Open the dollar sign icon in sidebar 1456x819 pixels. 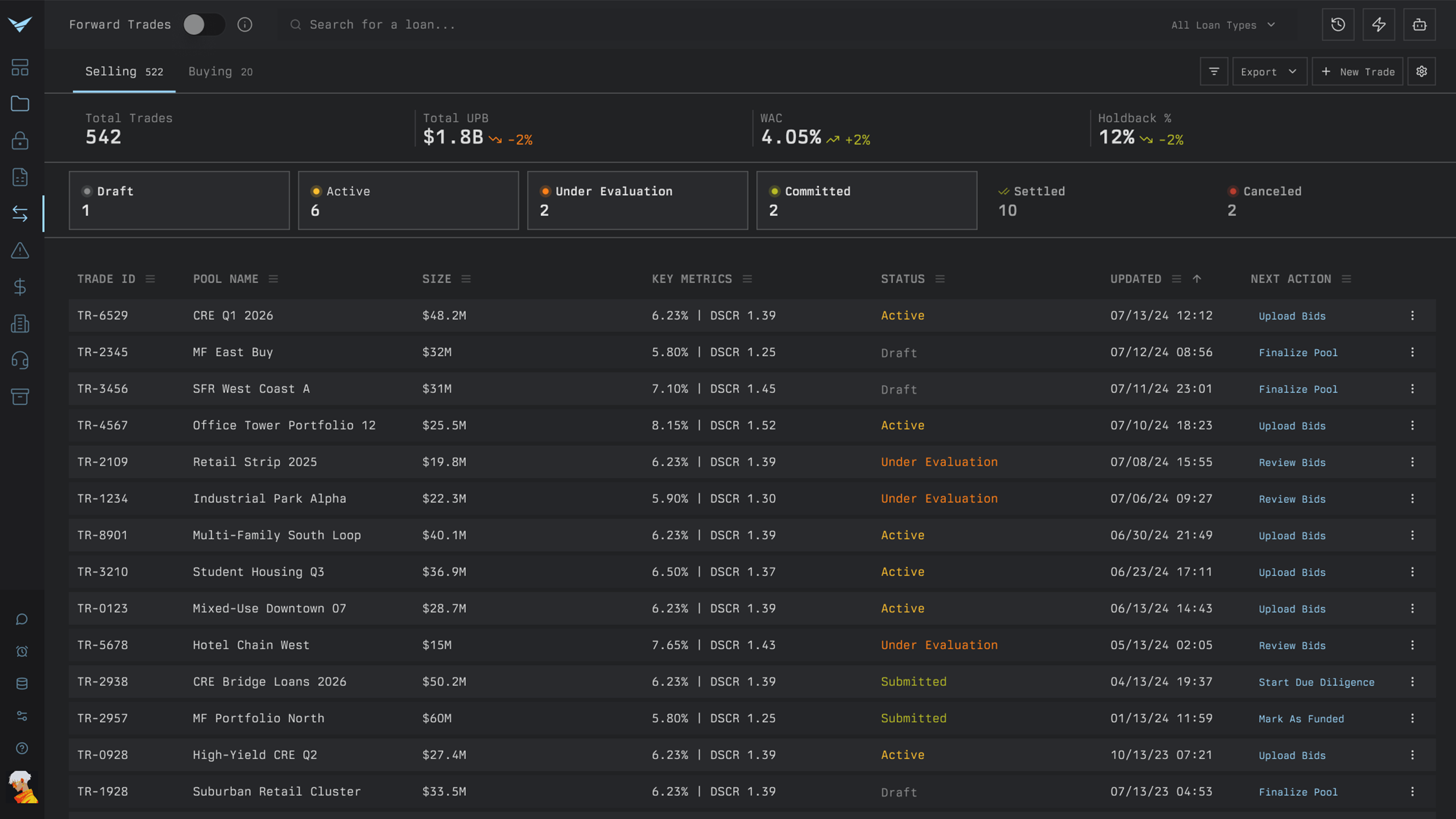pos(20,287)
